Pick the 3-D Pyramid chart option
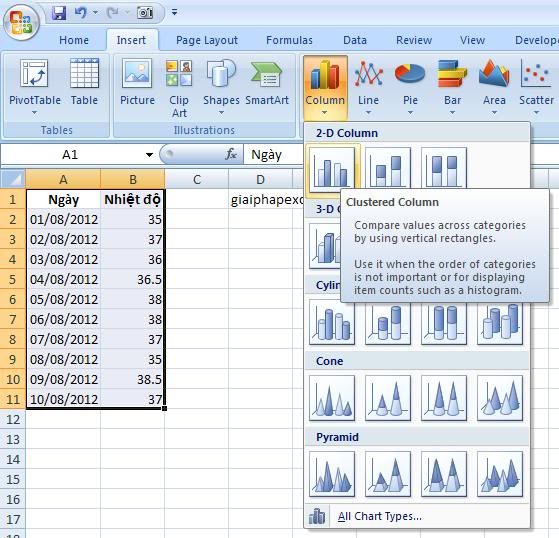Image resolution: width=559 pixels, height=538 pixels. [500, 474]
